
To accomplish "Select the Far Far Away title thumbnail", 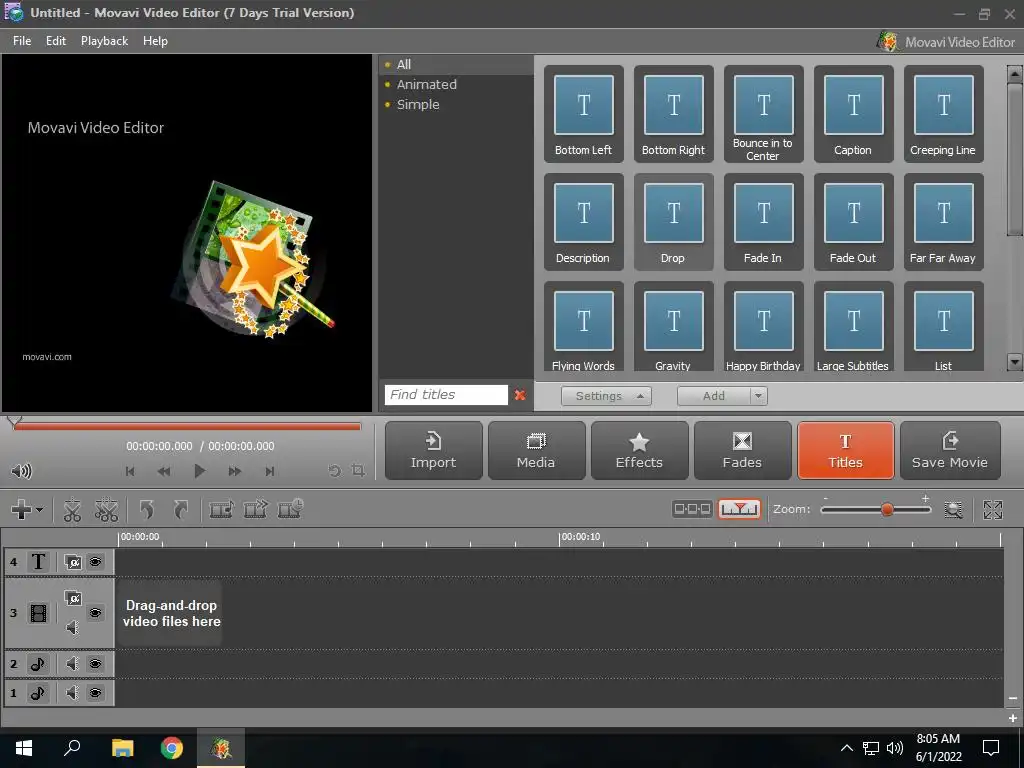I will [x=944, y=222].
